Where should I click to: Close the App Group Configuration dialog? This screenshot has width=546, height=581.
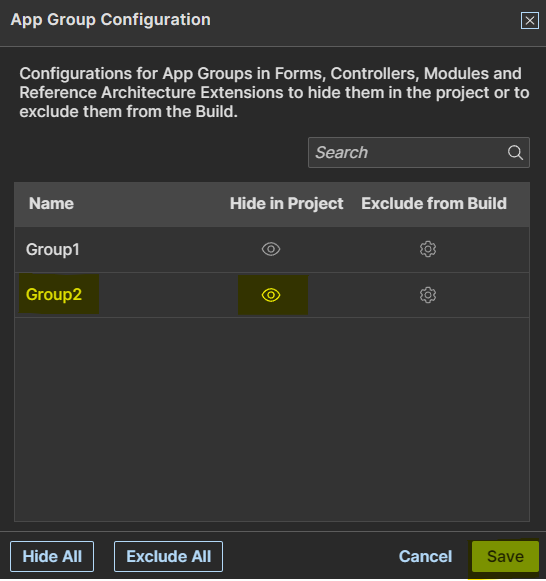coord(530,20)
